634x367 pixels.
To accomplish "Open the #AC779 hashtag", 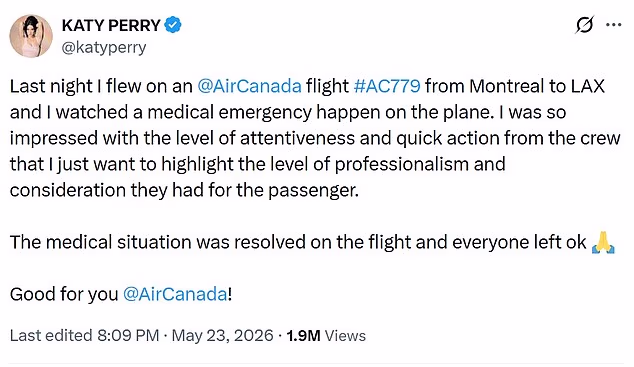I will pyautogui.click(x=387, y=86).
